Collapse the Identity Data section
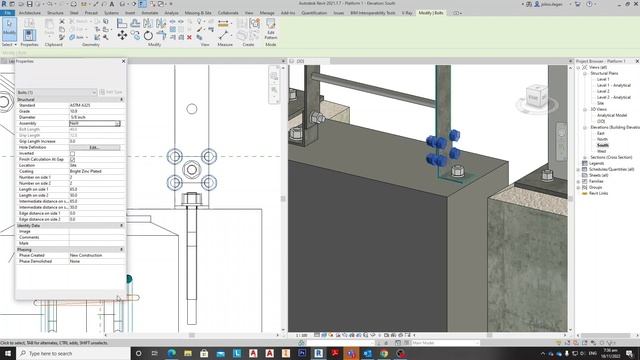The image size is (640, 360). point(121,225)
